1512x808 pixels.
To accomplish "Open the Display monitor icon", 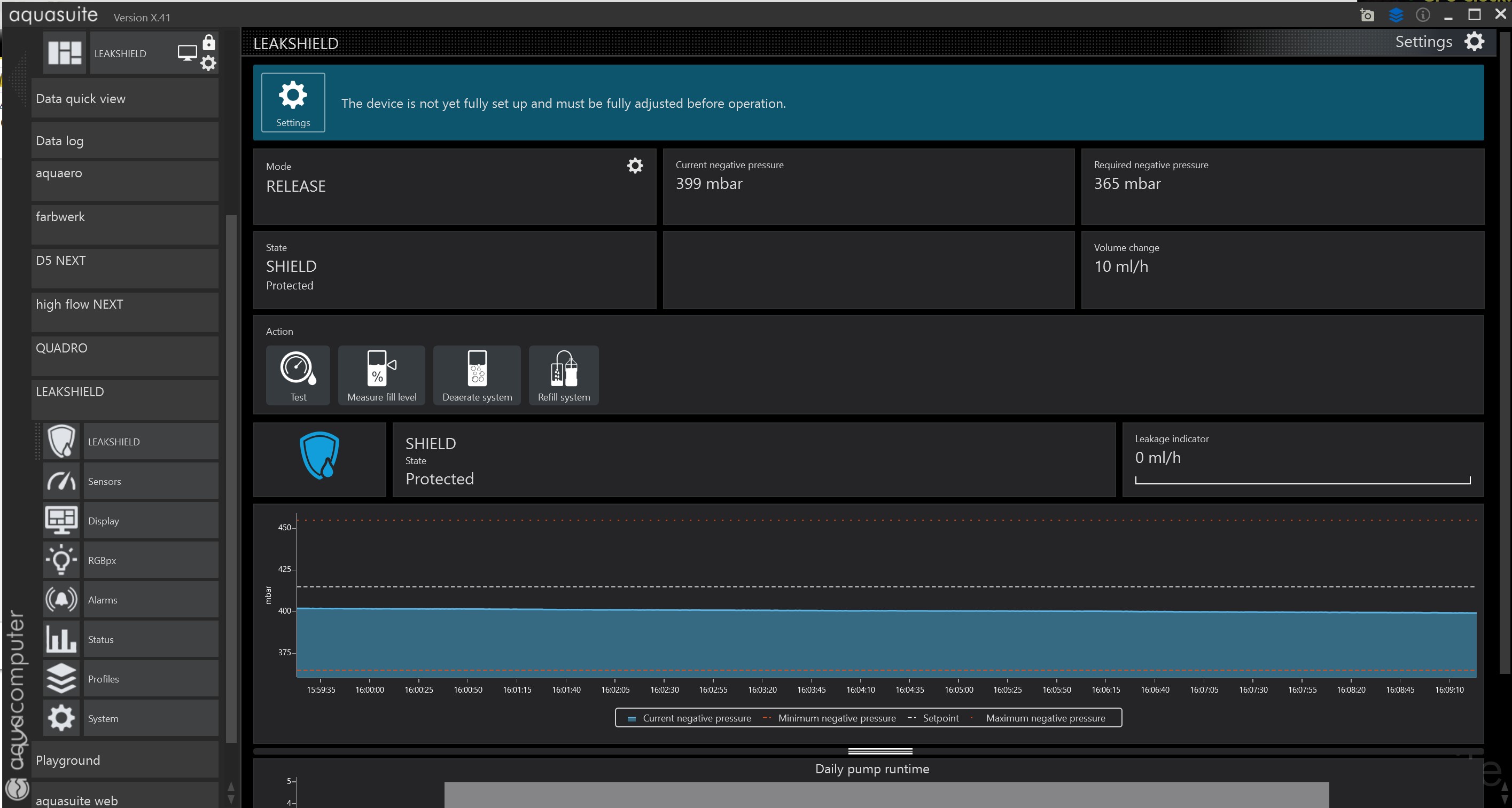I will pos(61,521).
